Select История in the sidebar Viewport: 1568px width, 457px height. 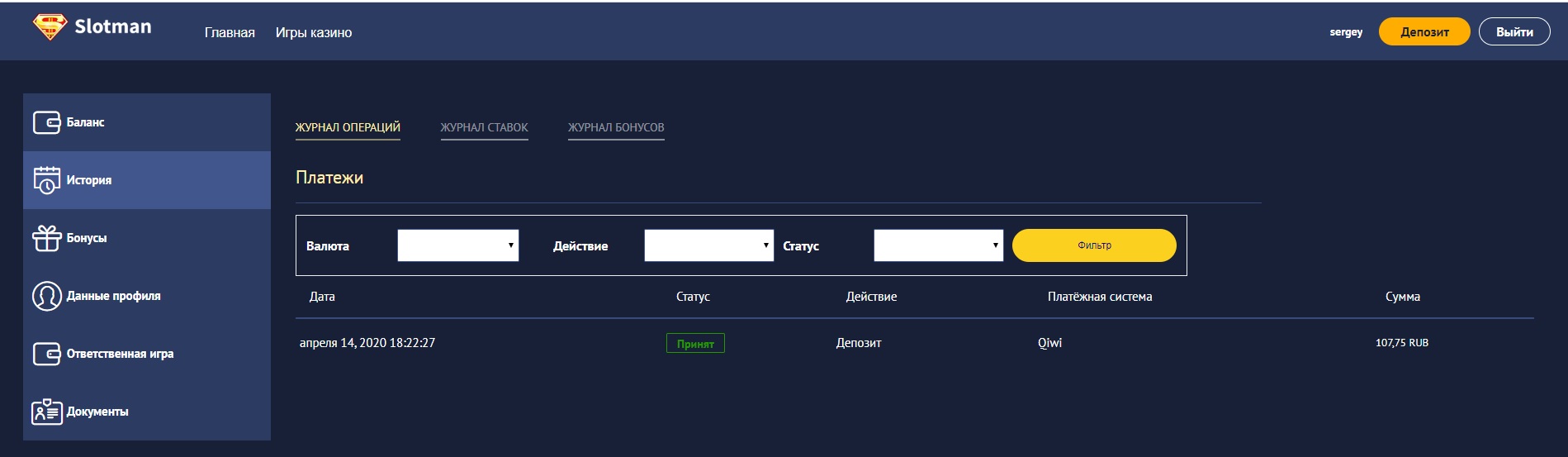click(x=147, y=180)
